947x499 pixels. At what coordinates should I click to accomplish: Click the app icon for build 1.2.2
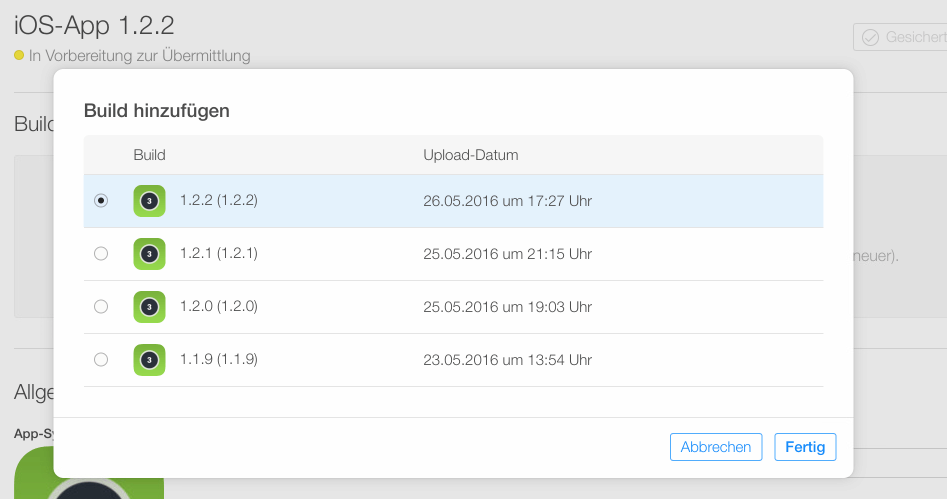(149, 201)
